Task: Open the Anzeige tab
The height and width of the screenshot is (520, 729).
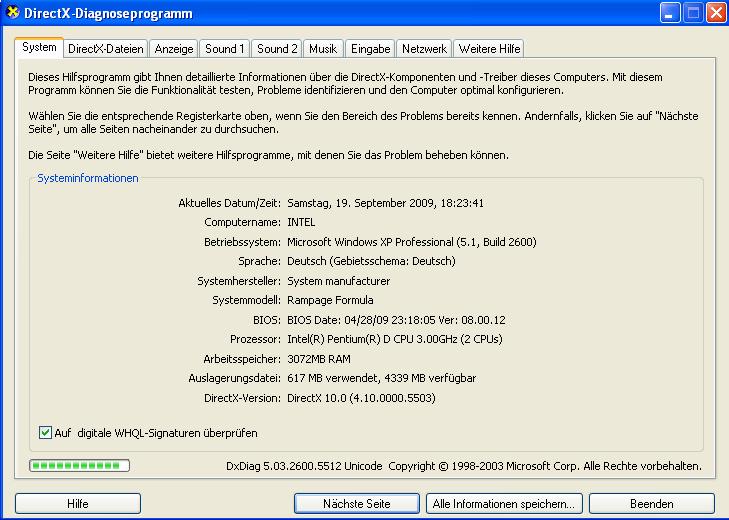Action: point(174,48)
